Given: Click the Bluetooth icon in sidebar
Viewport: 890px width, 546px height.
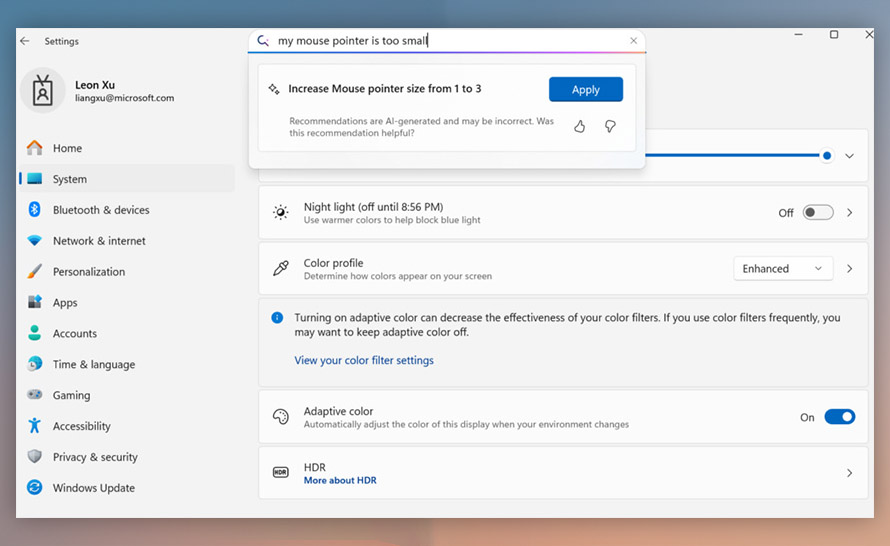Looking at the screenshot, I should pos(35,209).
